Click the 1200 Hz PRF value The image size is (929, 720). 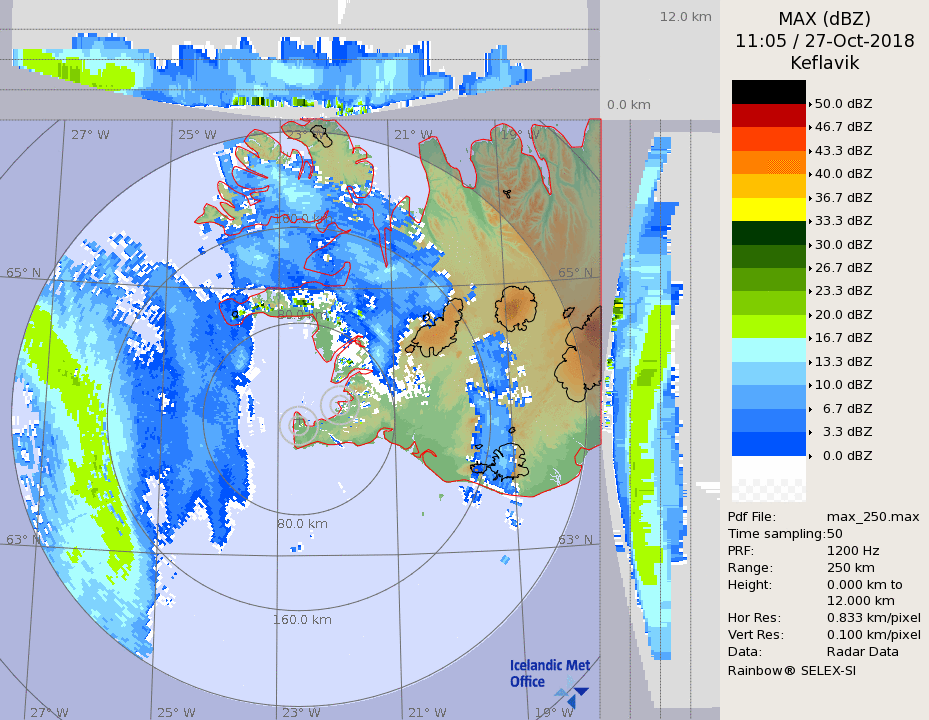tap(853, 550)
